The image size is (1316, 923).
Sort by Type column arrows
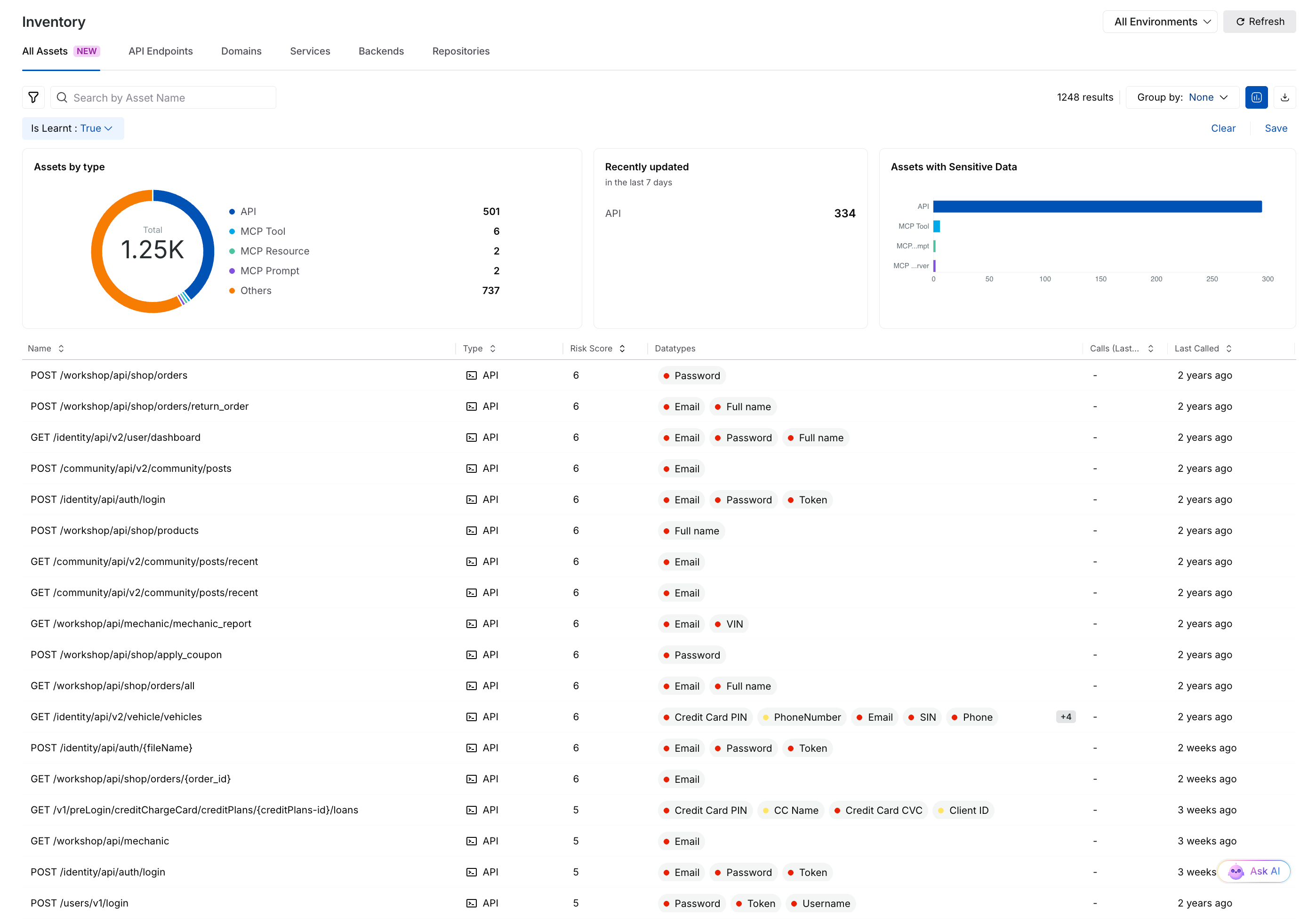[x=492, y=348]
